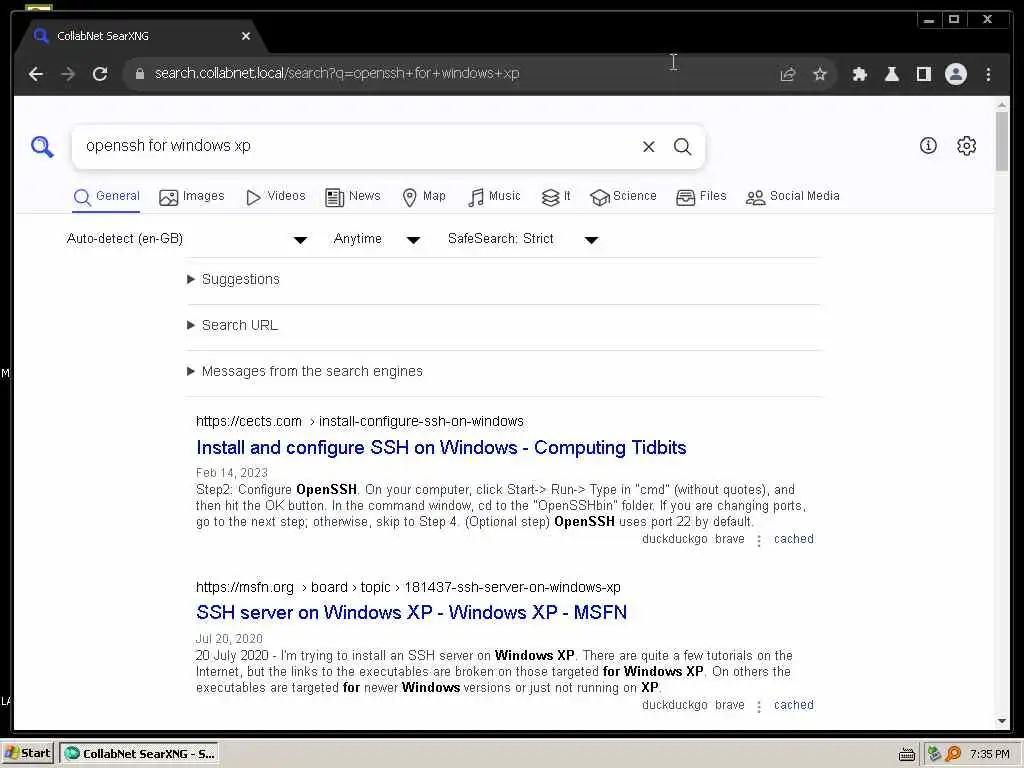Click the padlock site info icon

[140, 74]
